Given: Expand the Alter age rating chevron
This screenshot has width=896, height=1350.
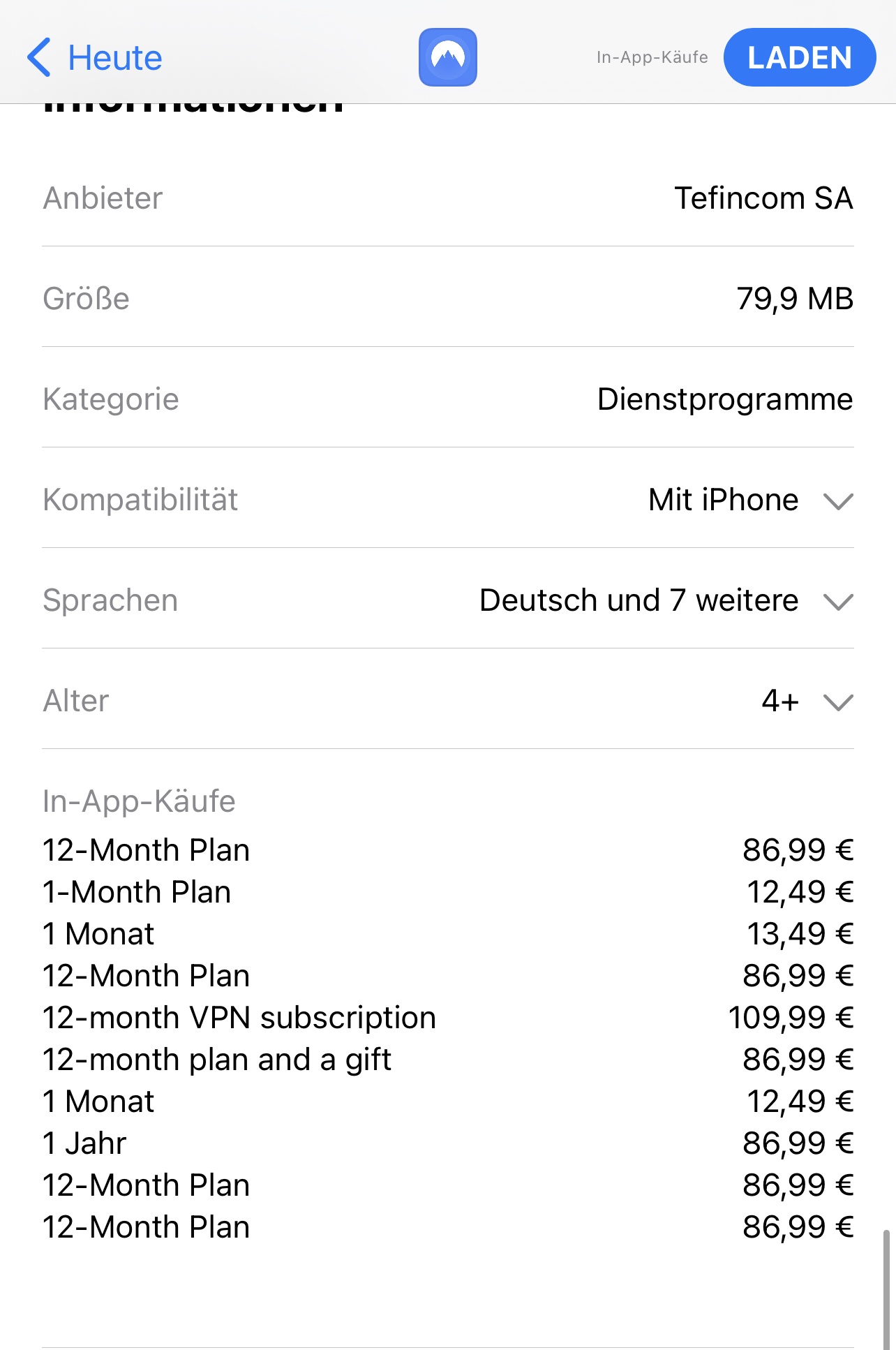Looking at the screenshot, I should (838, 702).
